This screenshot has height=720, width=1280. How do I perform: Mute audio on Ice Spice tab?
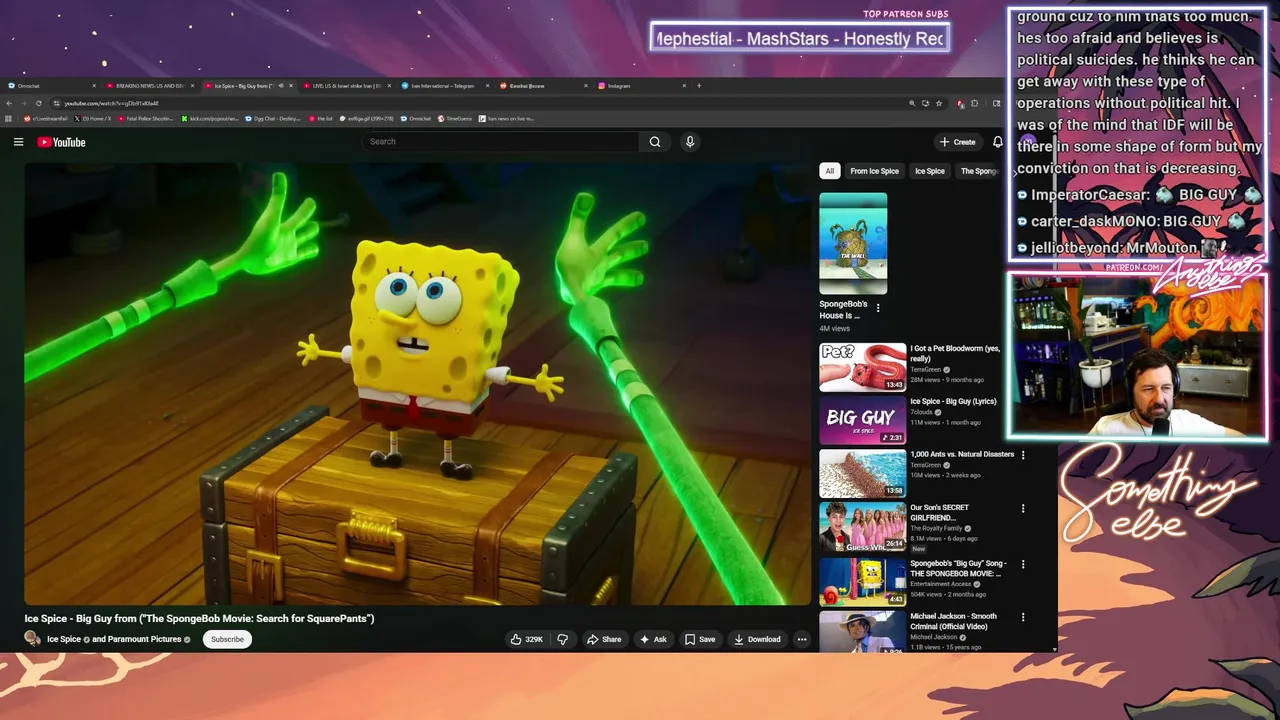280,86
